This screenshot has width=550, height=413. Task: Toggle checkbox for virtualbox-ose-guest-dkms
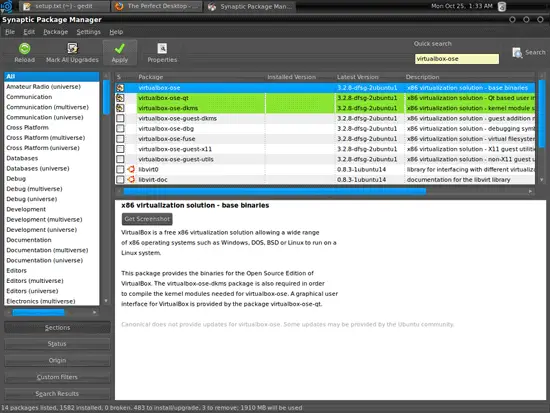tap(120, 118)
